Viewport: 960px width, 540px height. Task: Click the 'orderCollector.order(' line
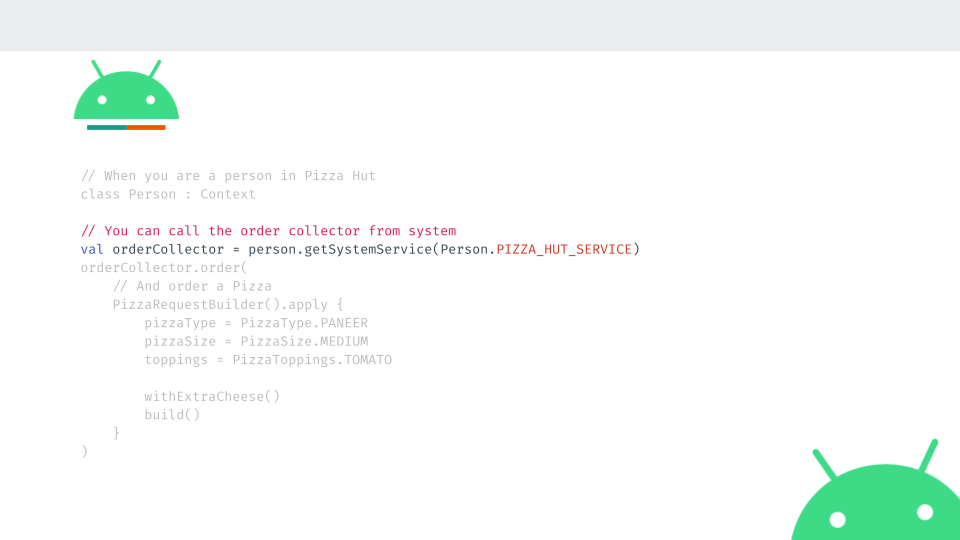point(164,268)
